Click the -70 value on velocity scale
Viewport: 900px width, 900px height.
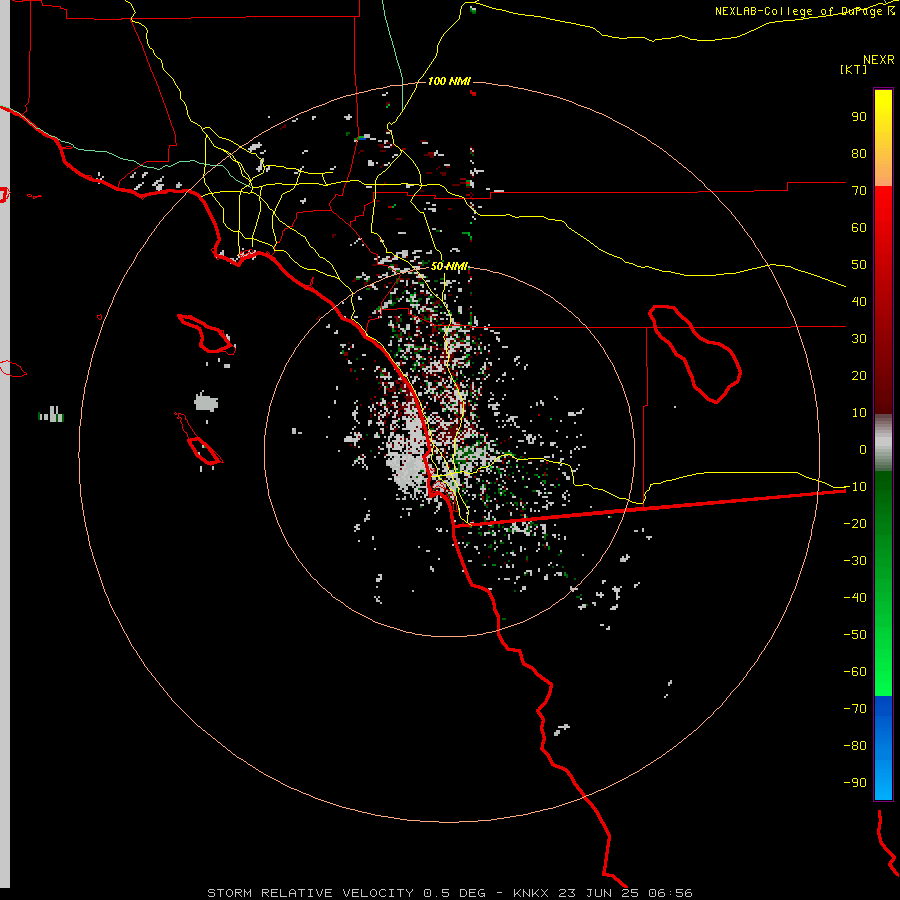coord(855,709)
